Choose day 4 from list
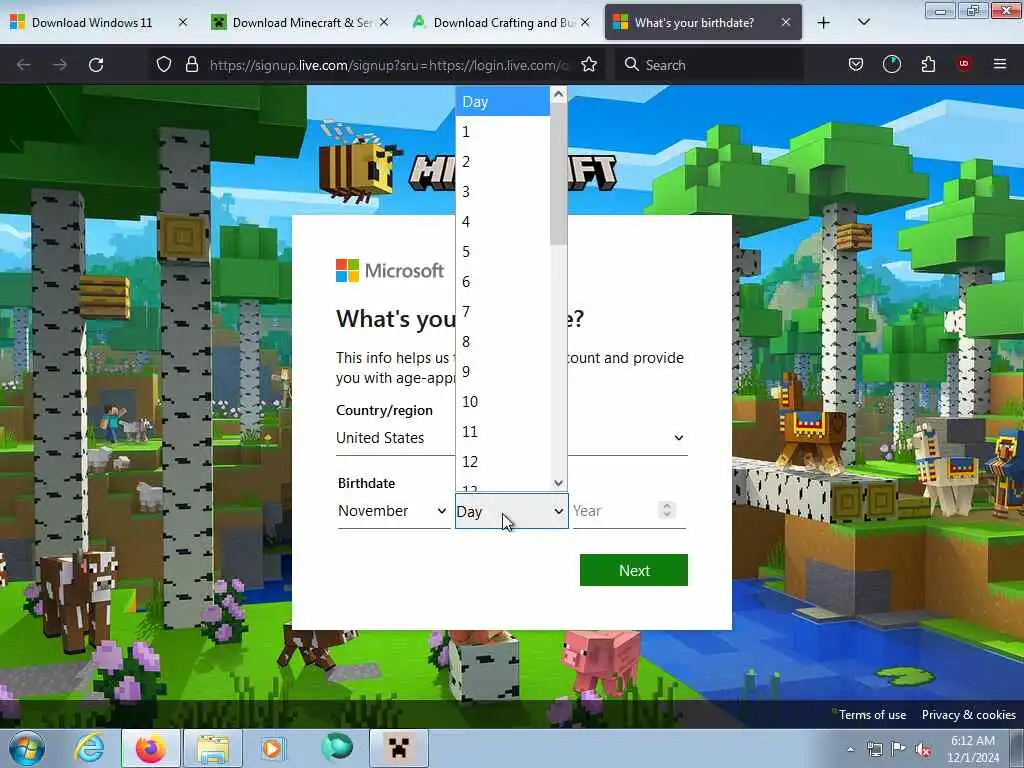This screenshot has height=768, width=1024. pos(503,222)
